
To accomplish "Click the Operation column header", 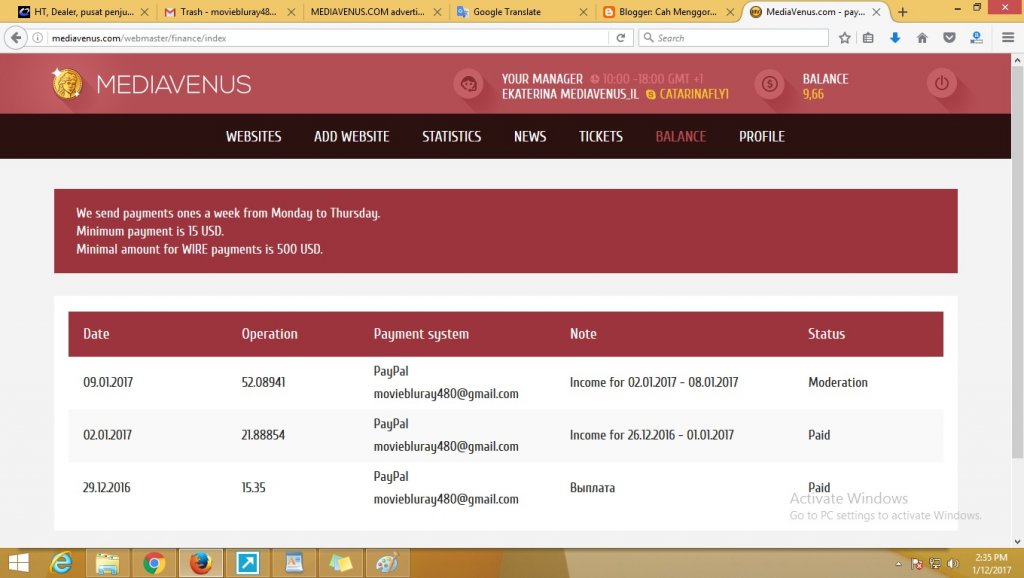I will (269, 334).
